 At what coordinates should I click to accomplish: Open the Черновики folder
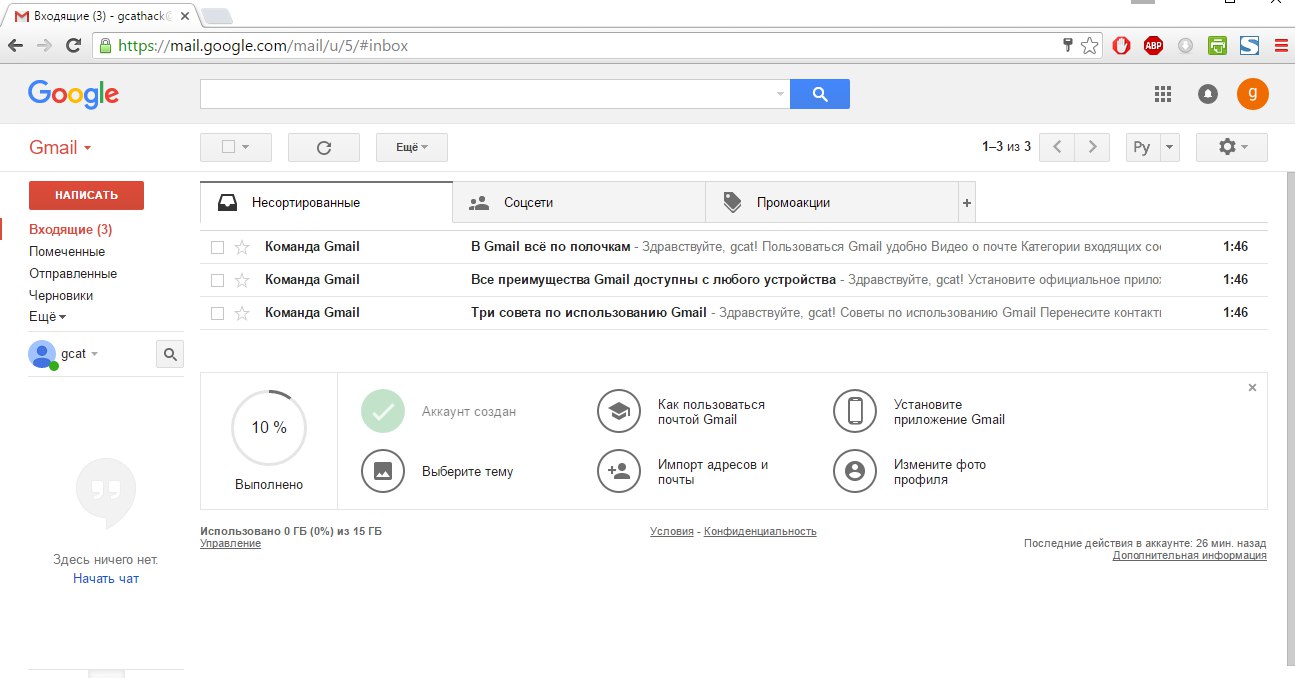coord(61,296)
